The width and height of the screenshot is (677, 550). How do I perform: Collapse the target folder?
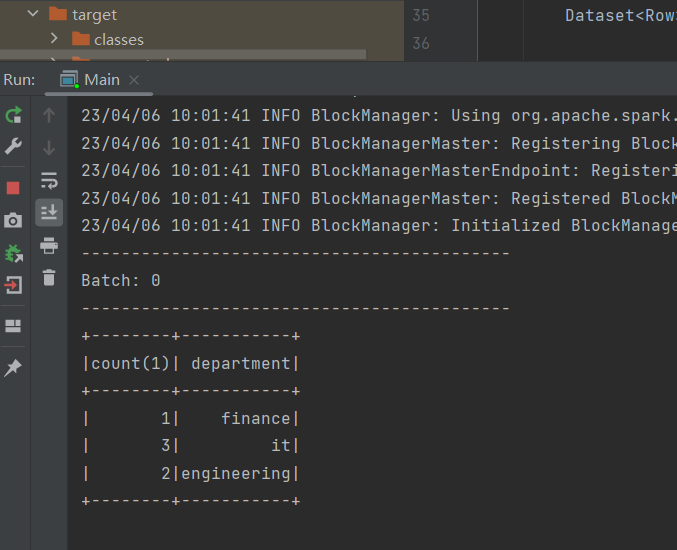(x=33, y=14)
